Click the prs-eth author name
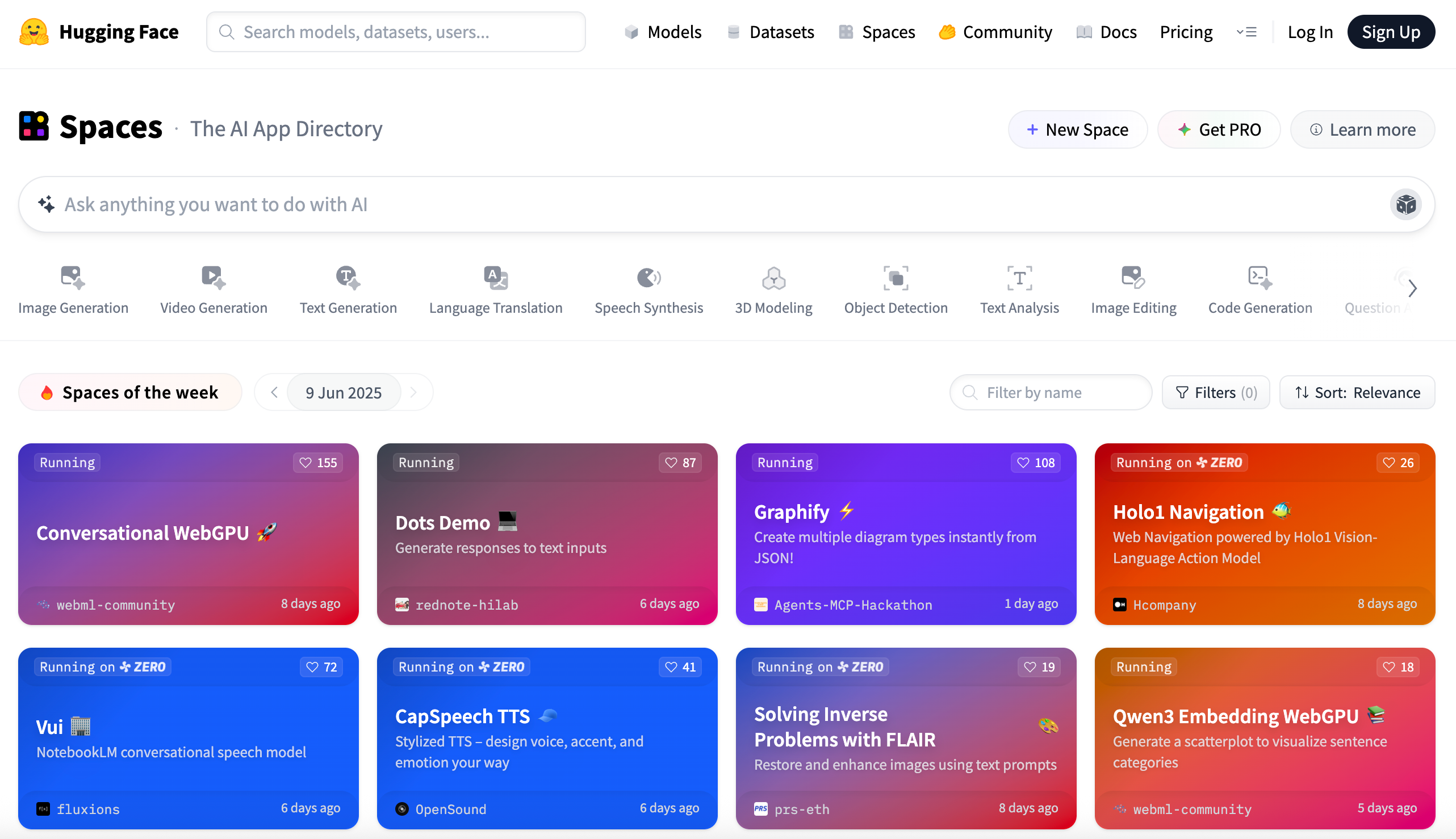Viewport: 1456px width, 839px height. [x=802, y=809]
